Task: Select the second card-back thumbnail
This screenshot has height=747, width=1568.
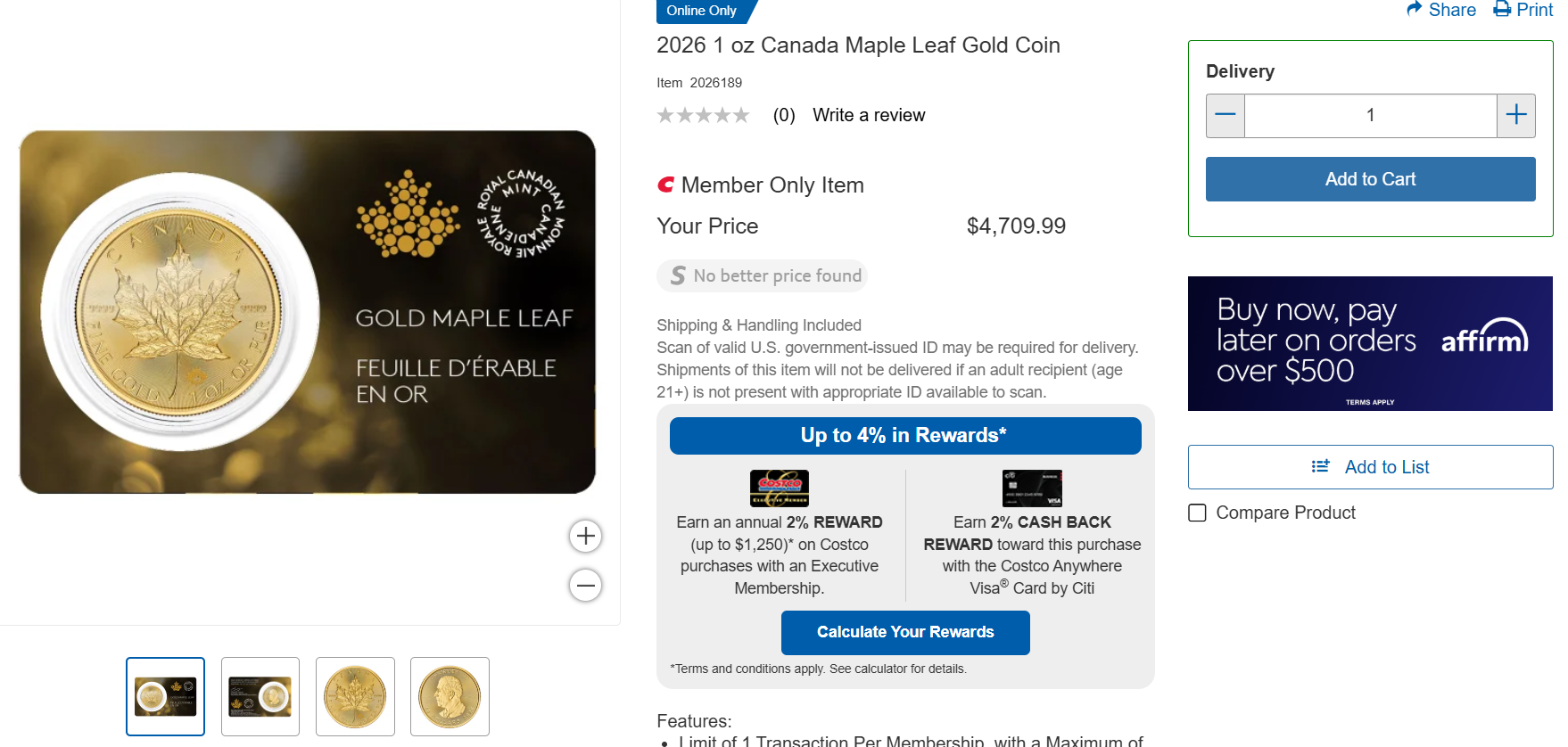Action: point(260,696)
